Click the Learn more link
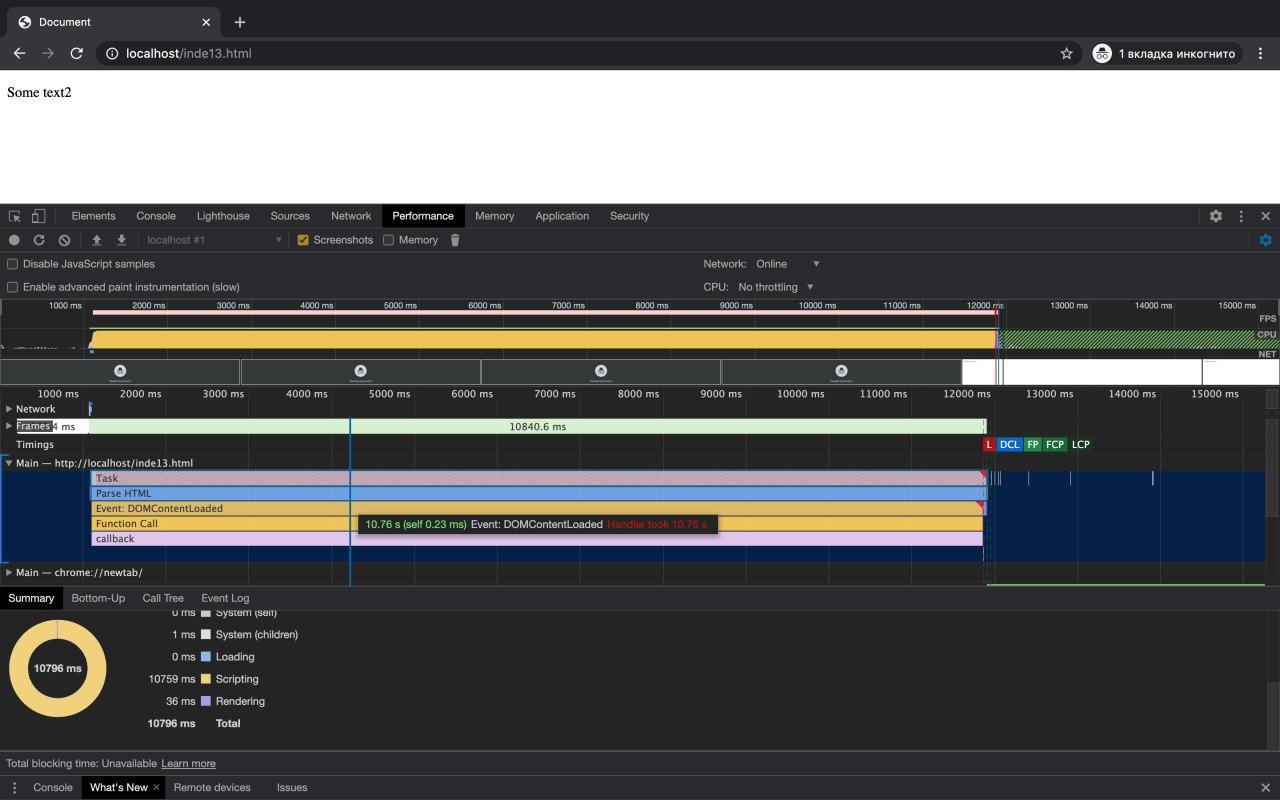Image resolution: width=1280 pixels, height=800 pixels. coord(188,764)
